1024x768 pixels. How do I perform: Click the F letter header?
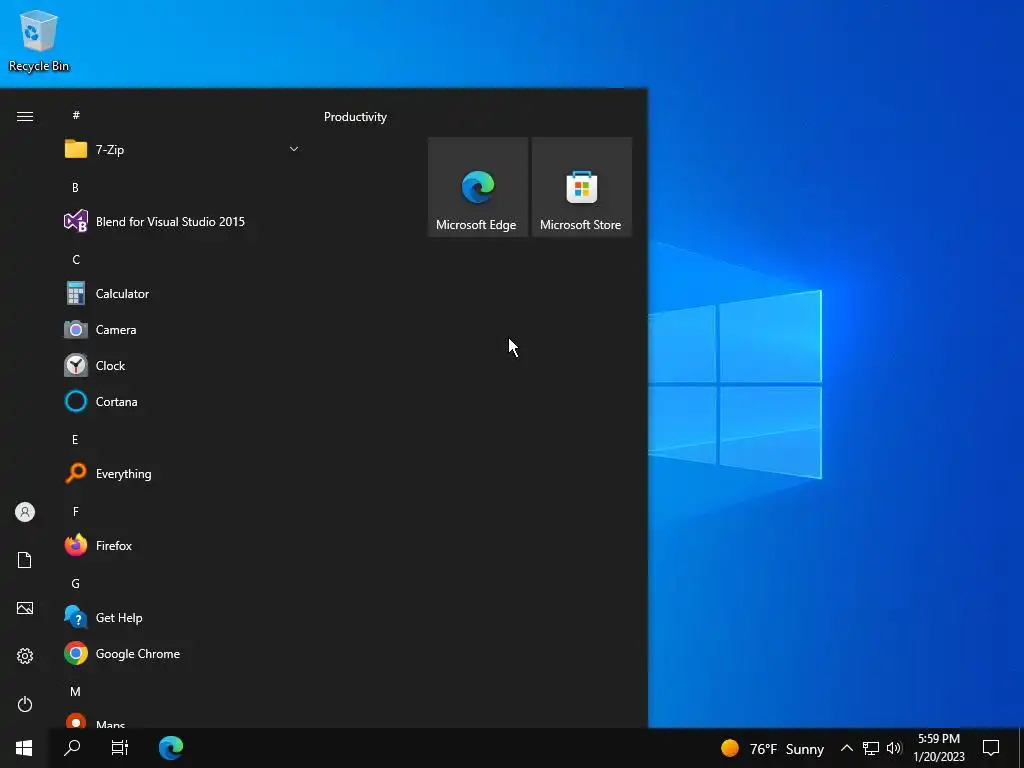coord(76,511)
